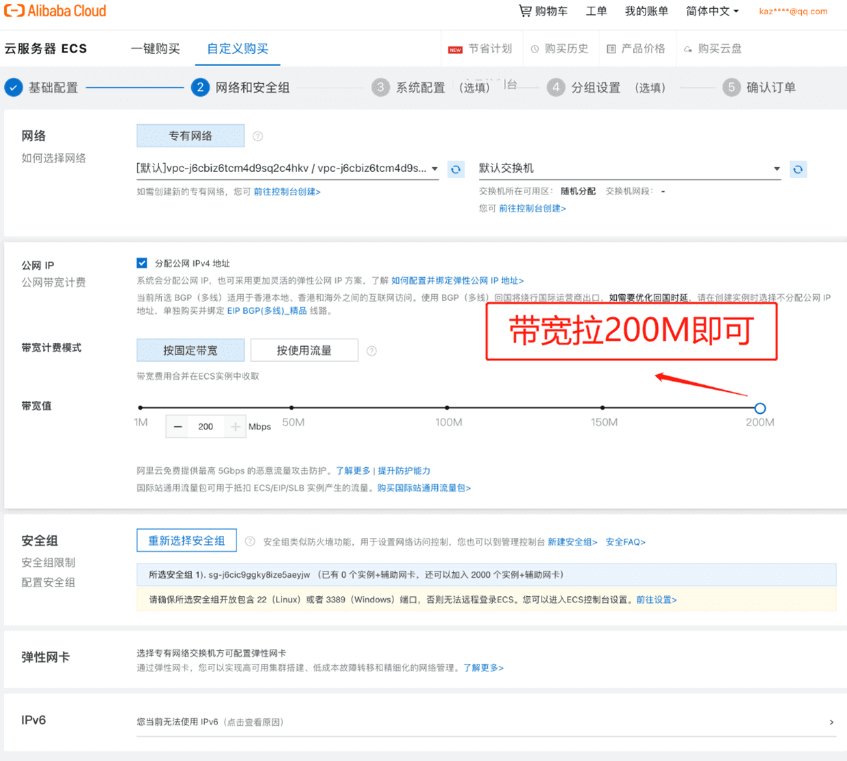
Task: Open the 简体中文 language dropdown
Action: (712, 11)
